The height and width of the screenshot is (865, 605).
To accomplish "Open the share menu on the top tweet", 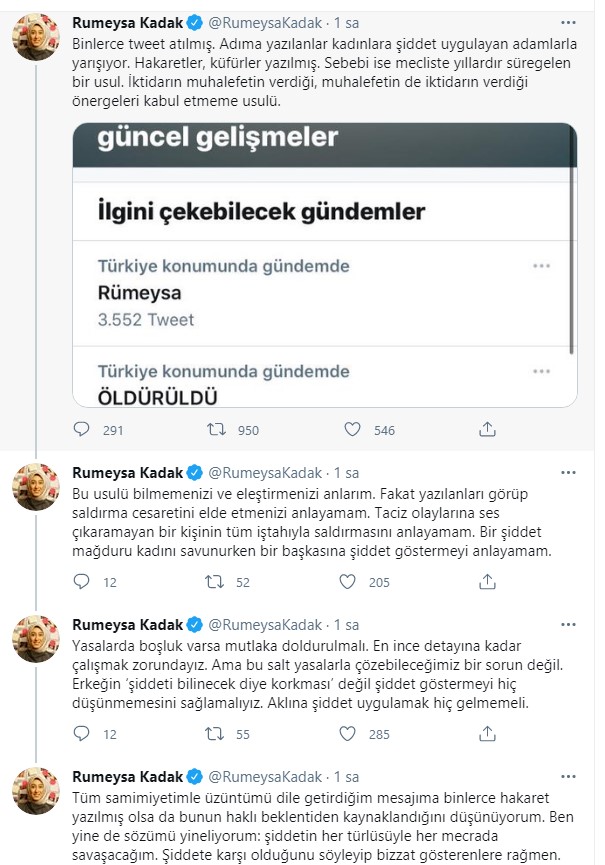I will pyautogui.click(x=487, y=428).
